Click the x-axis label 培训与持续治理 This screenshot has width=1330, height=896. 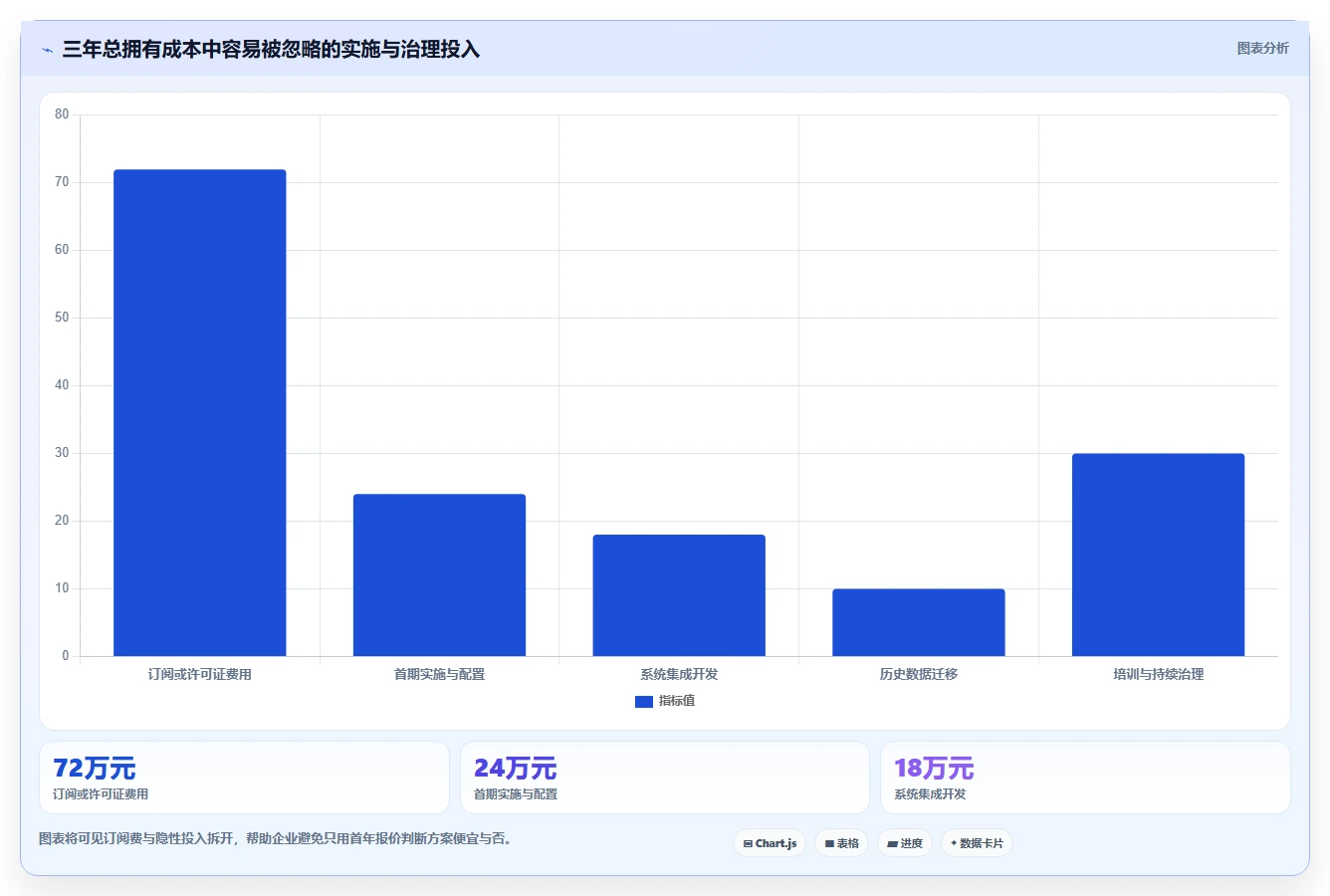click(x=1158, y=674)
